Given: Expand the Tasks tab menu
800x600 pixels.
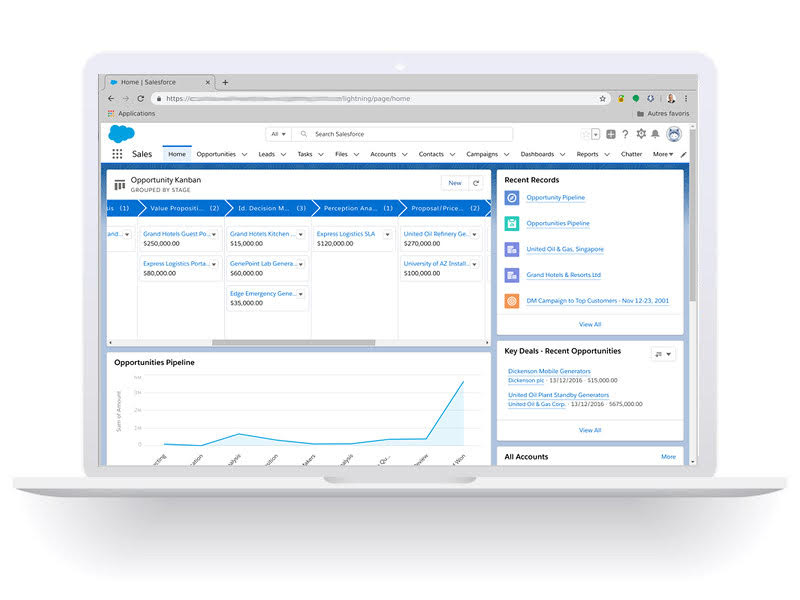Looking at the screenshot, I should click(321, 154).
